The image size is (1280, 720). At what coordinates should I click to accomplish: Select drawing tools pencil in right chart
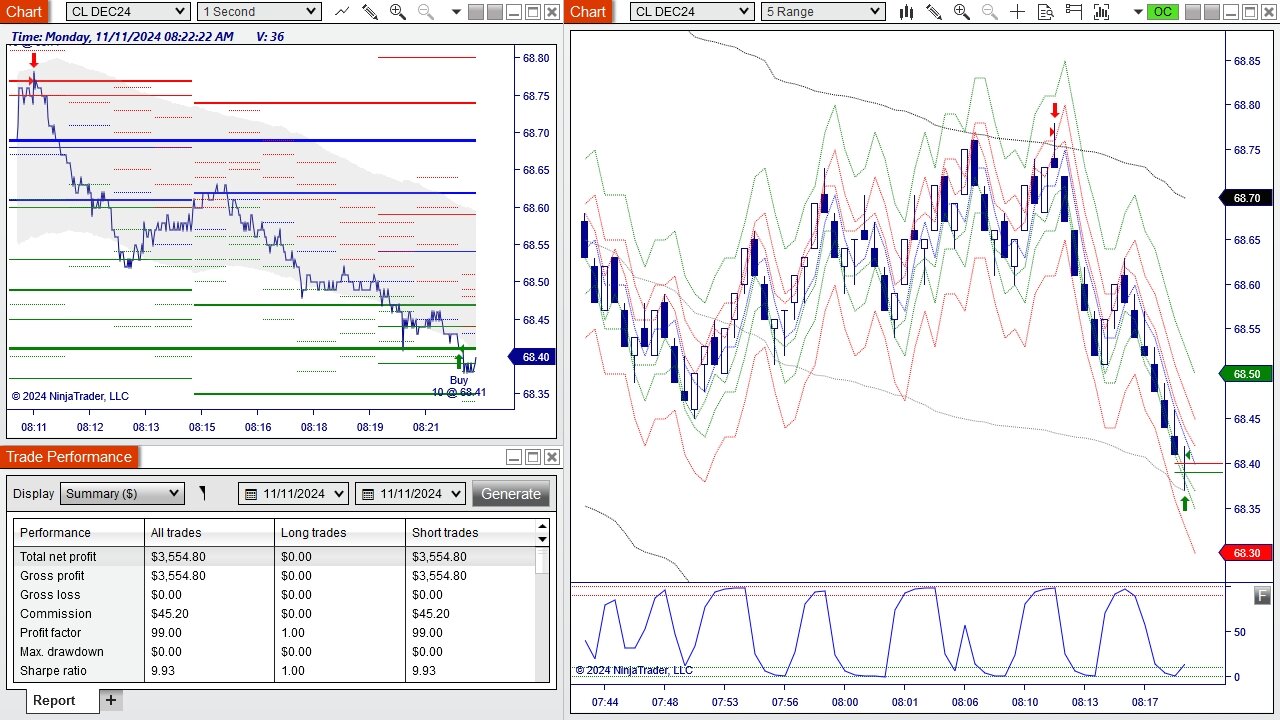click(x=934, y=12)
